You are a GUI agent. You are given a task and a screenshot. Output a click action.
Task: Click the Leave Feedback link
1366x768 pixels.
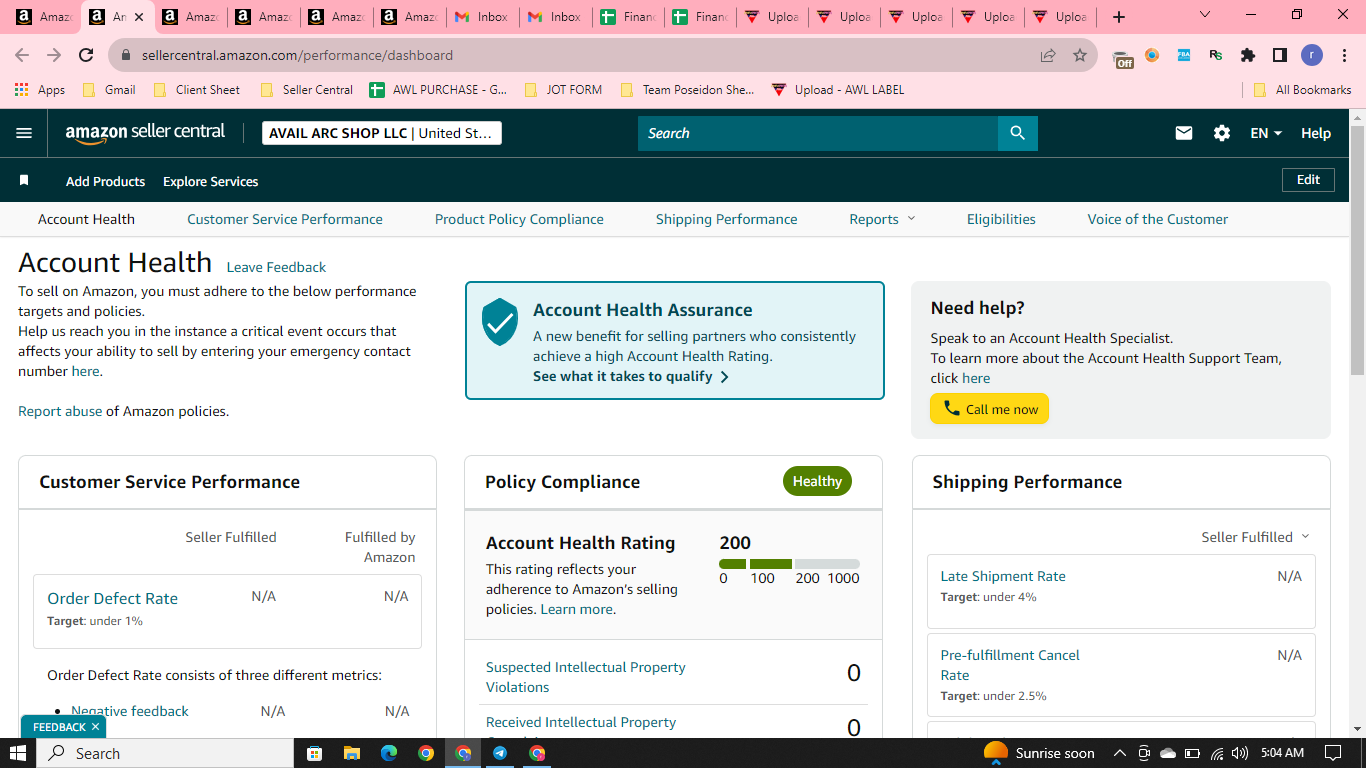(x=276, y=267)
